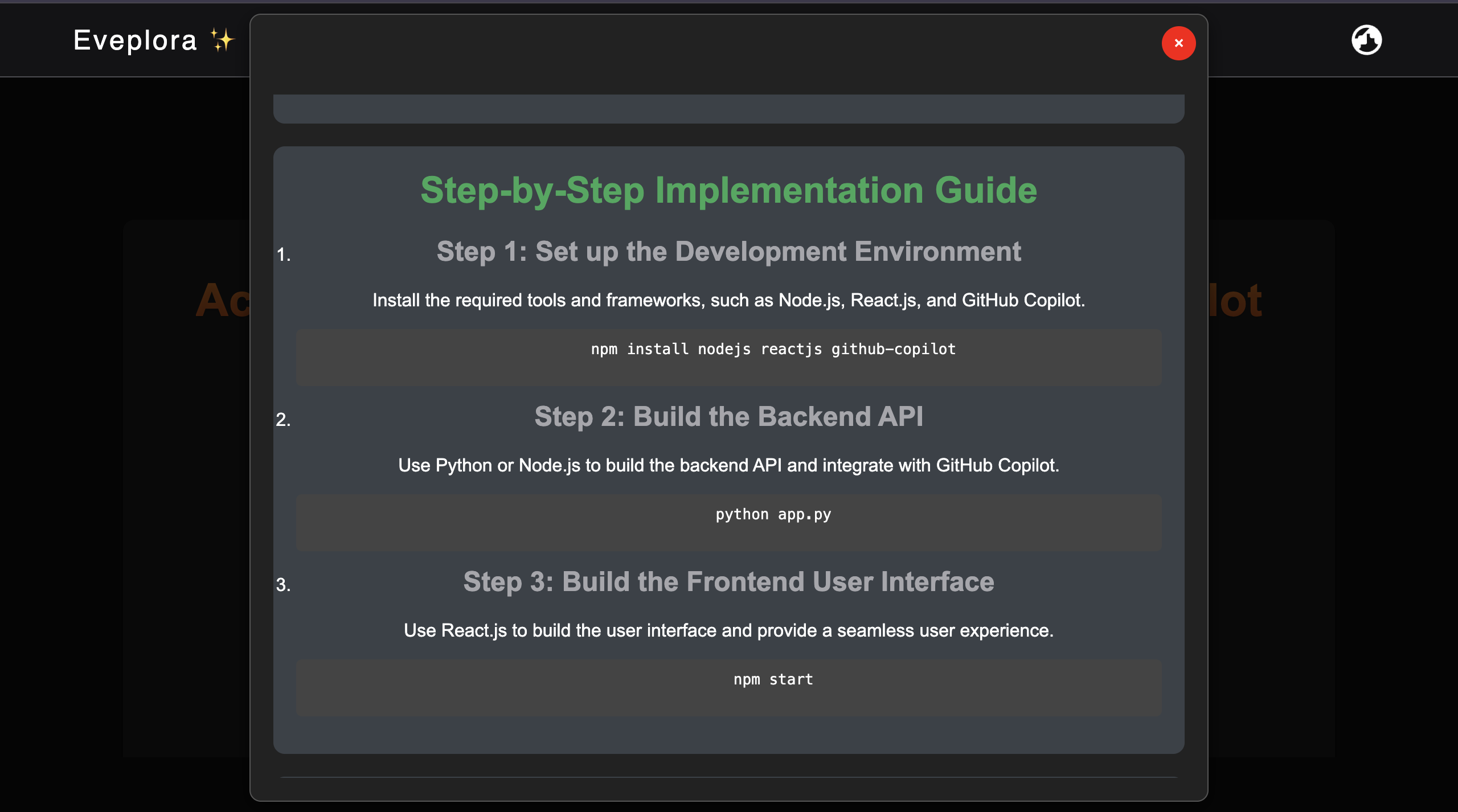
Task: Click list number 1 marker
Action: [283, 255]
